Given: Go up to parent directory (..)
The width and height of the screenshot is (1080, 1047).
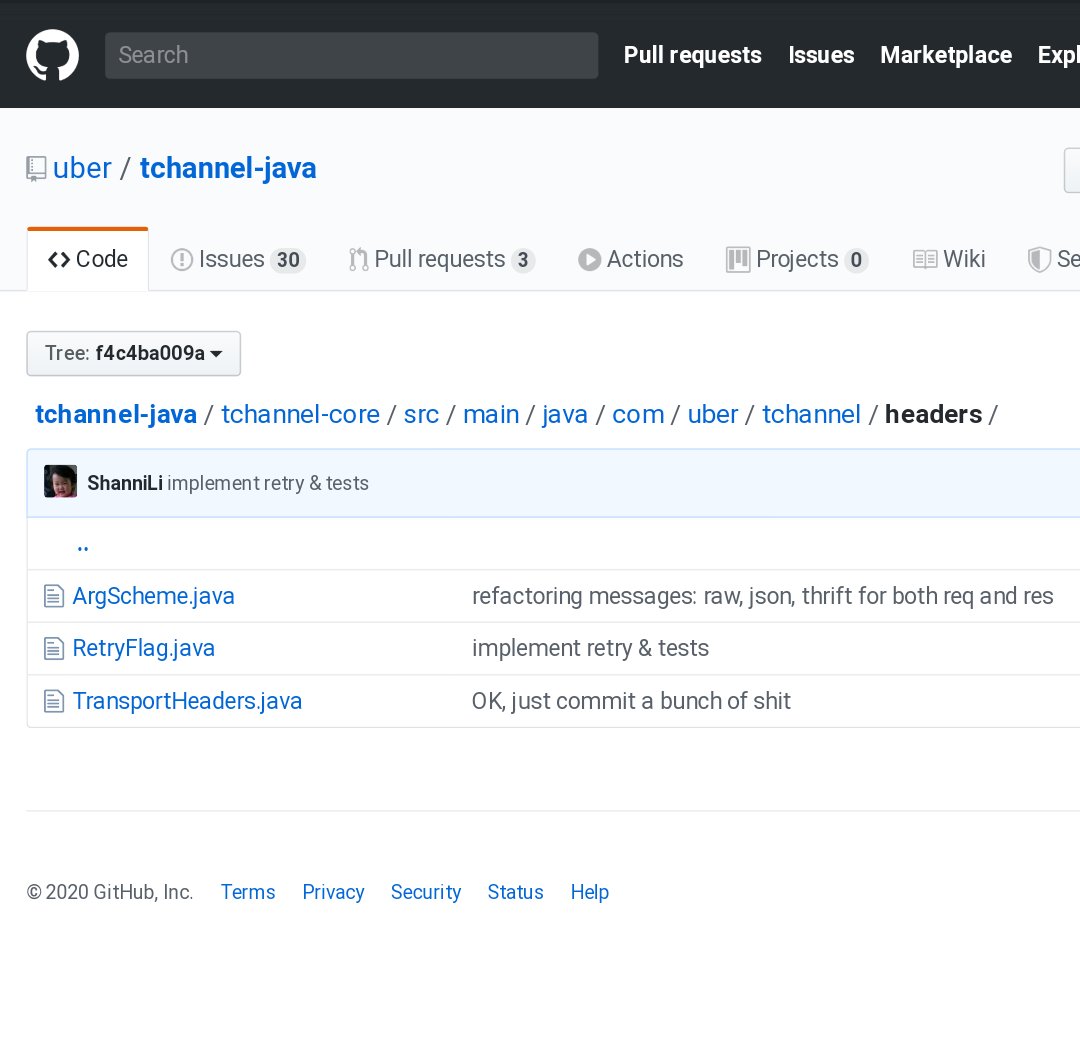Looking at the screenshot, I should click(x=83, y=546).
